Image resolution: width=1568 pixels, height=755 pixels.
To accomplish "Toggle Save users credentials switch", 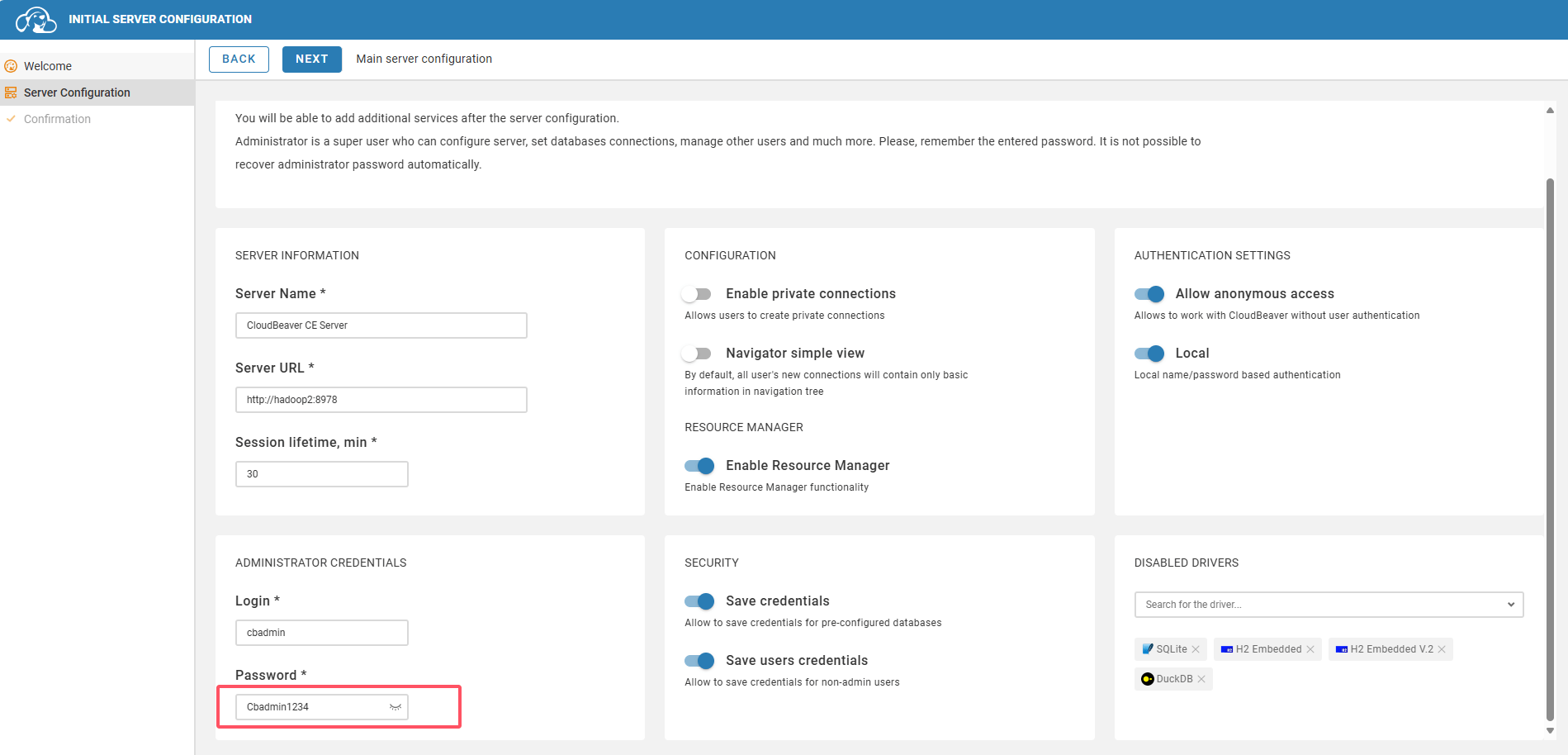I will pos(699,661).
